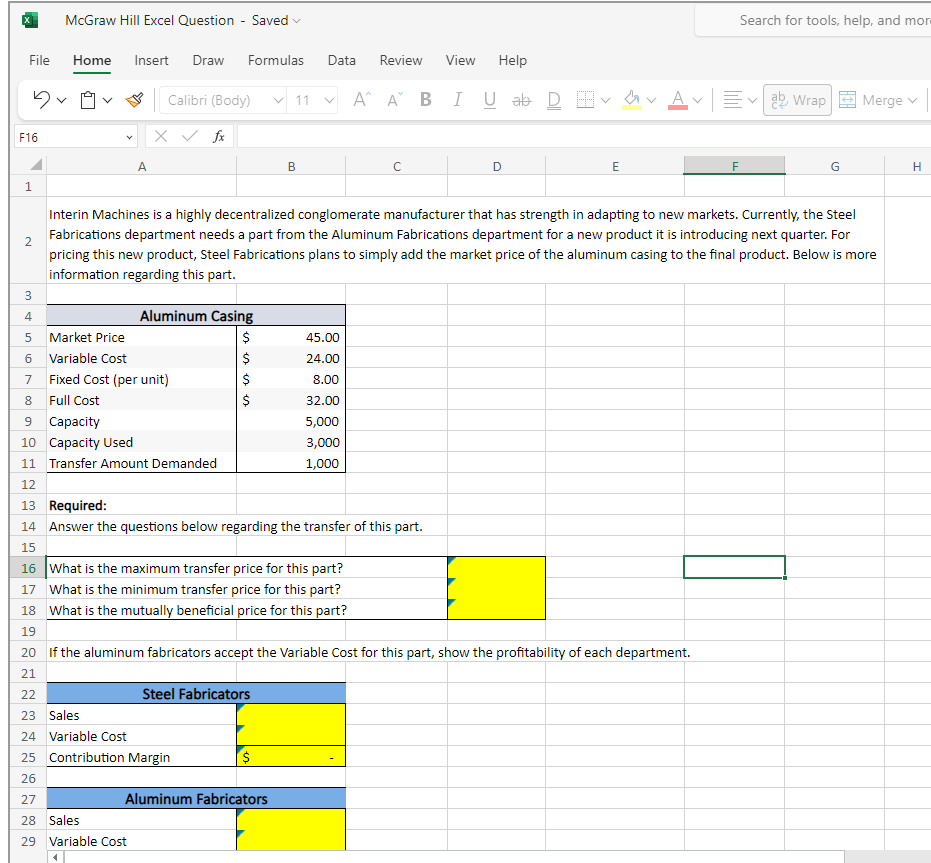Click the cell entry confirm checkmark
The height and width of the screenshot is (863, 931).
click(190, 135)
